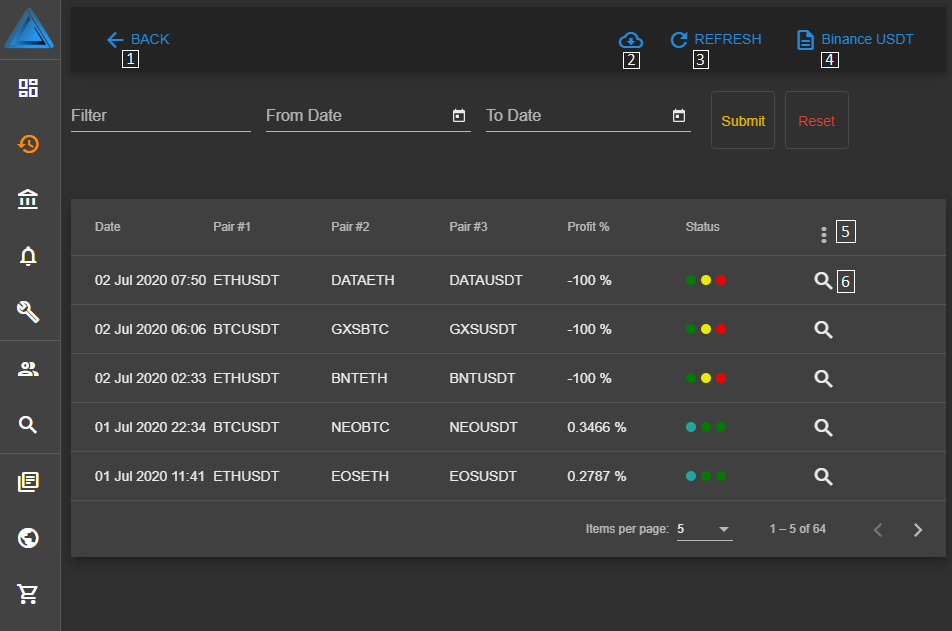Viewport: 952px width, 631px height.
Task: Select the 01 Jul 2020 22:34 date cell
Action: click(x=151, y=427)
